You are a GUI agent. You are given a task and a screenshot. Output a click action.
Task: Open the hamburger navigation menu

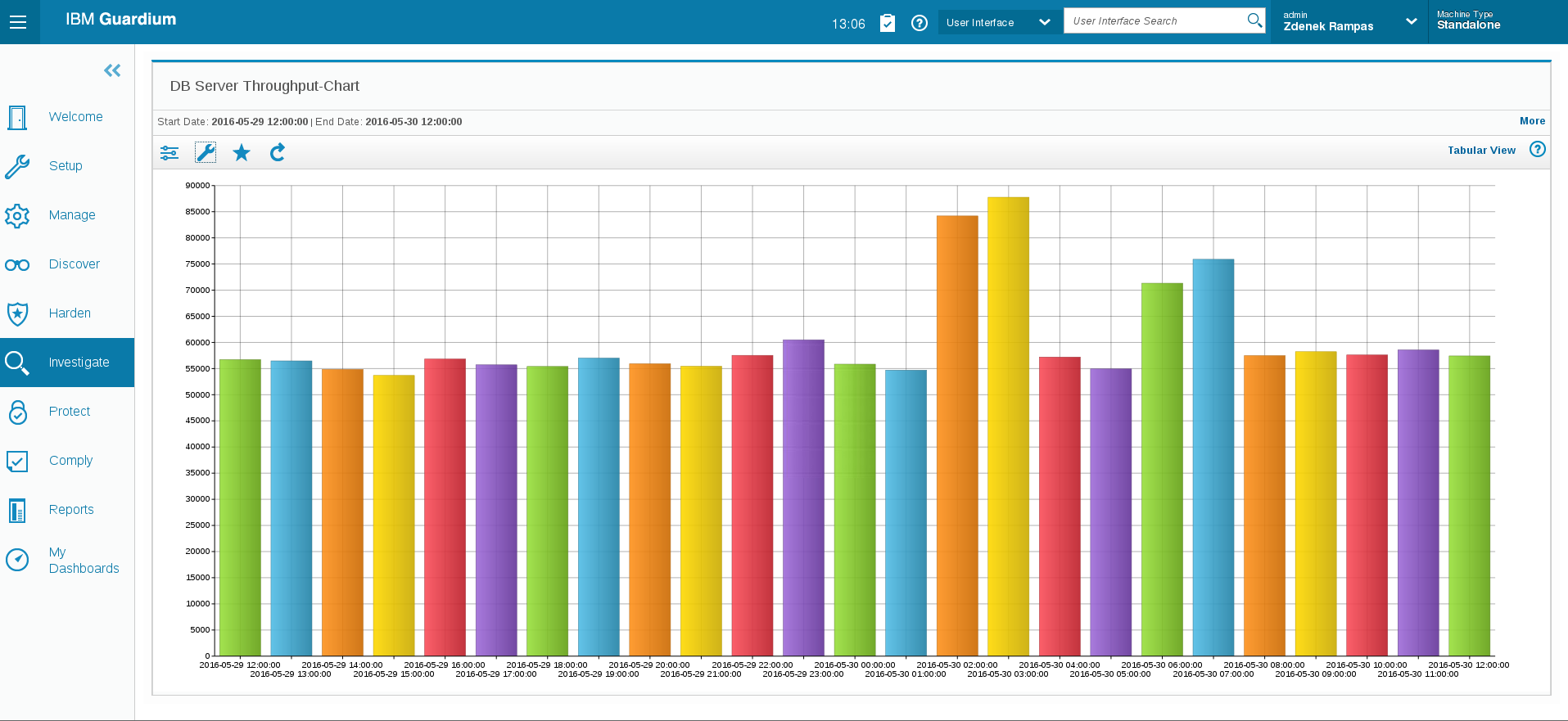tap(18, 22)
